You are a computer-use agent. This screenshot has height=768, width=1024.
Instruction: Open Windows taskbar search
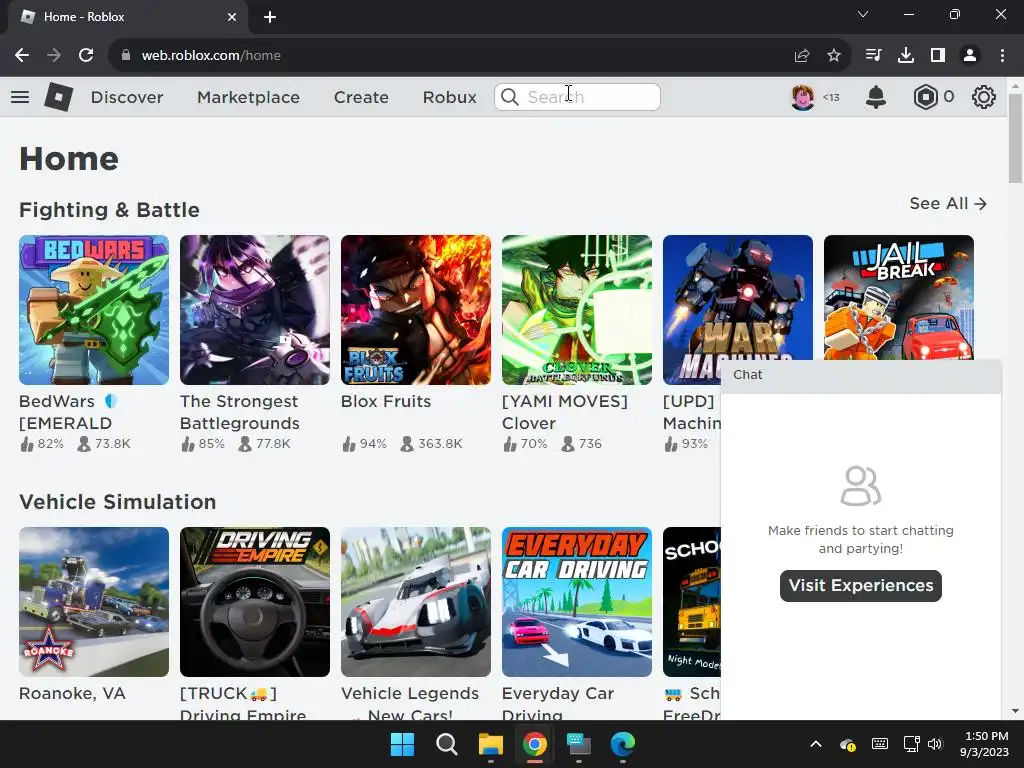coord(447,744)
